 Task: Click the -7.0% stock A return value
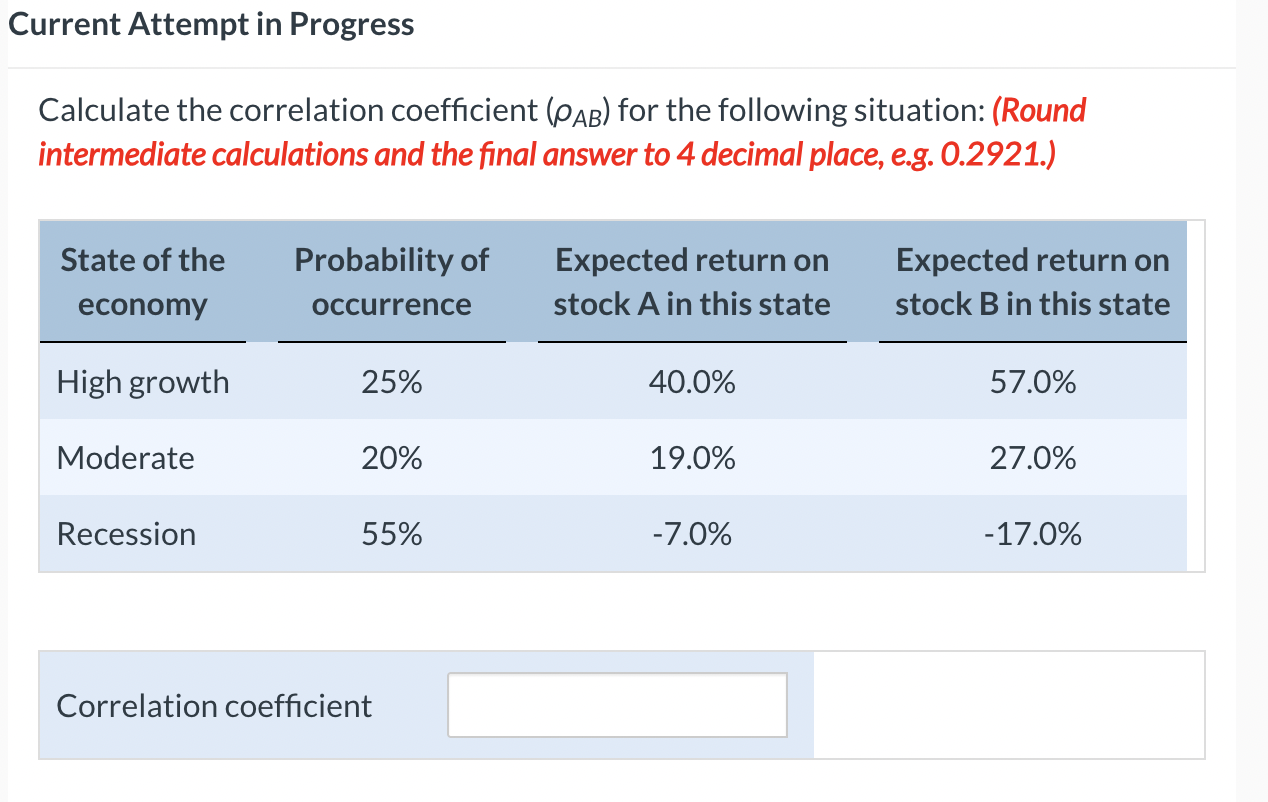coord(692,534)
